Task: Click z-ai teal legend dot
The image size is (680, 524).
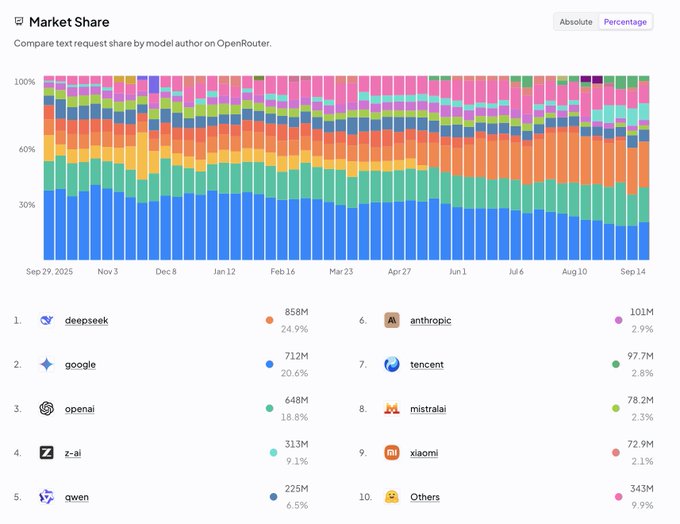Action: tap(273, 452)
